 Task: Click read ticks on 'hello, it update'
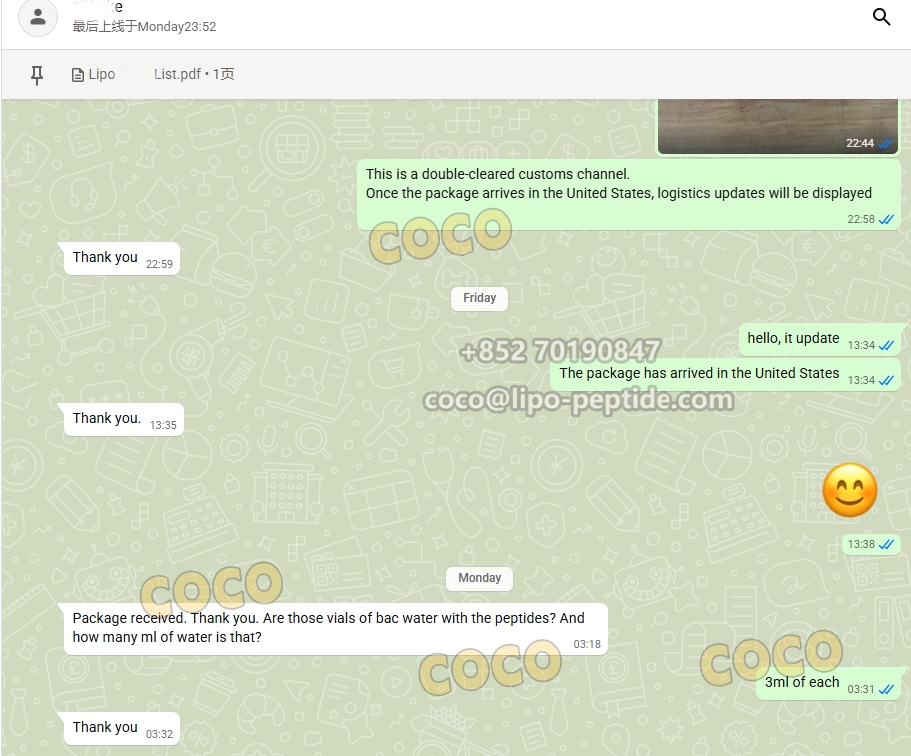click(886, 346)
